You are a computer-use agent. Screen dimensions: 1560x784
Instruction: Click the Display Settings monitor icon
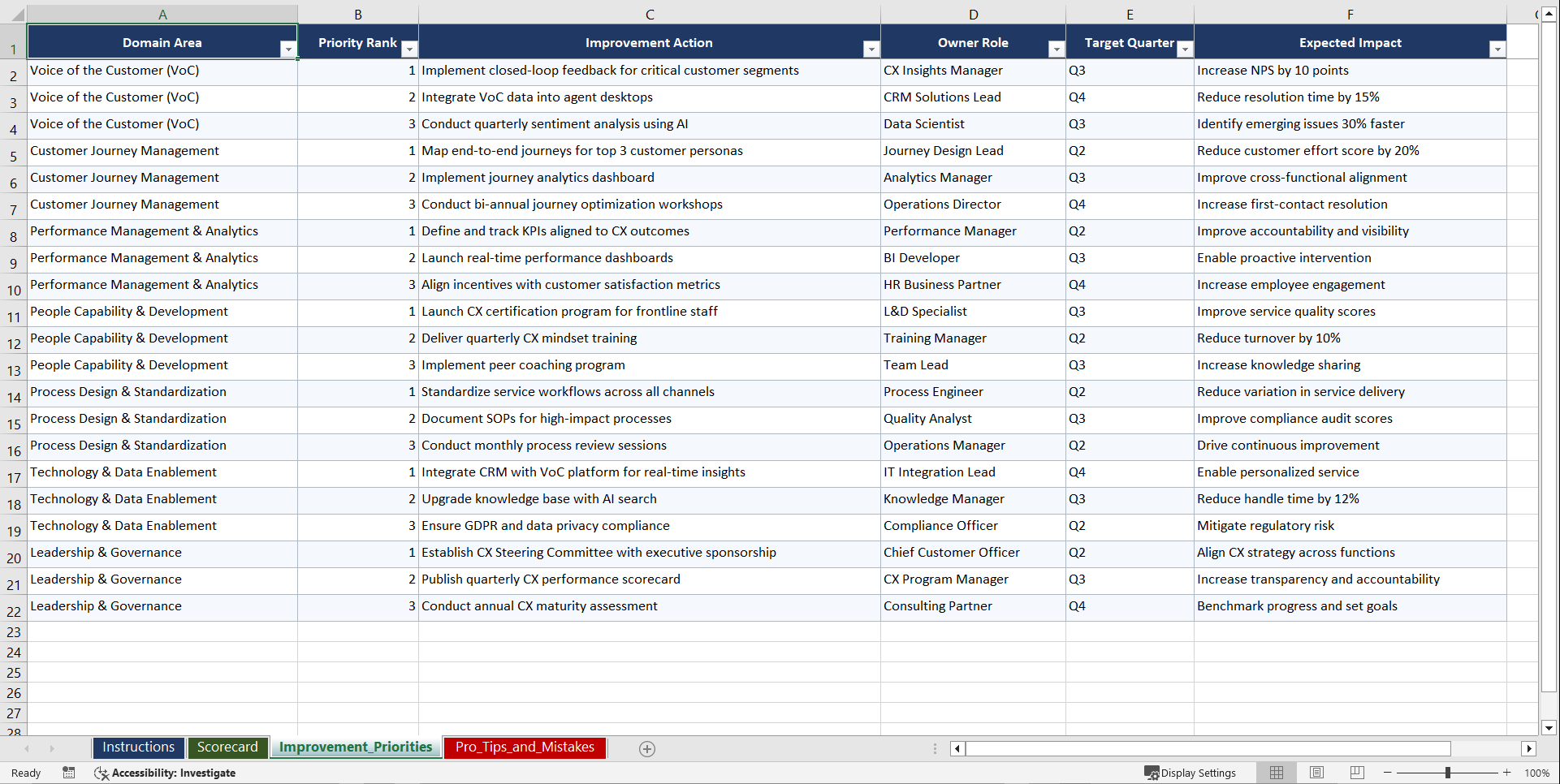[x=1151, y=773]
